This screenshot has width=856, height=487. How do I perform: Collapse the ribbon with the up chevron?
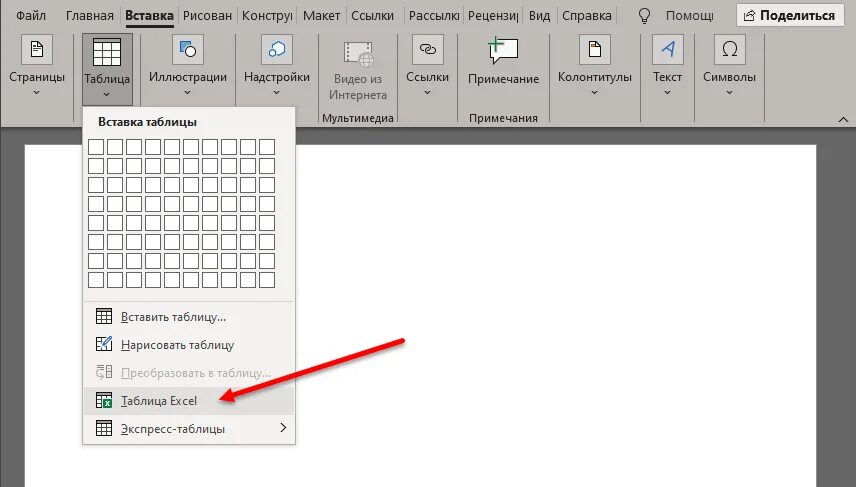tap(843, 119)
